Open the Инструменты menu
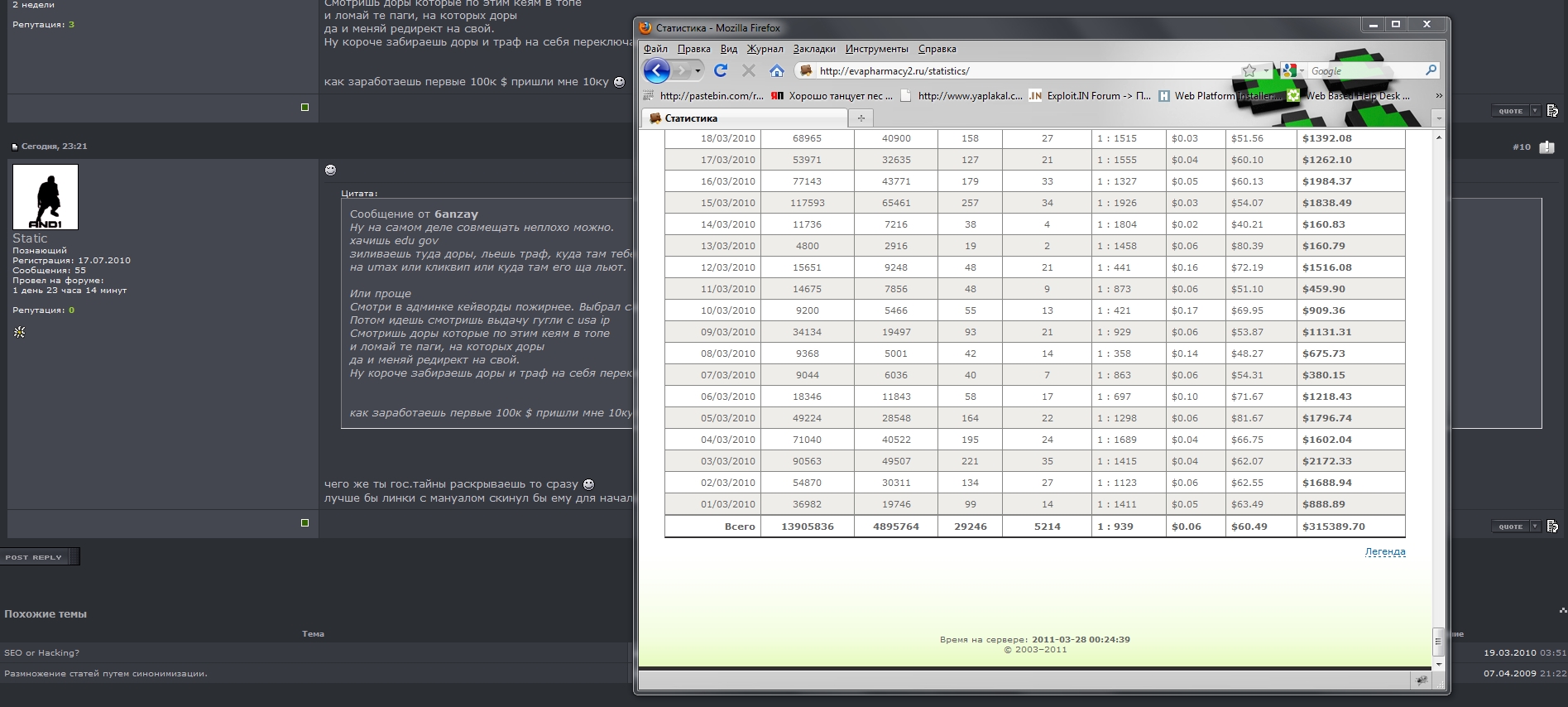This screenshot has height=707, width=1568. 876,49
